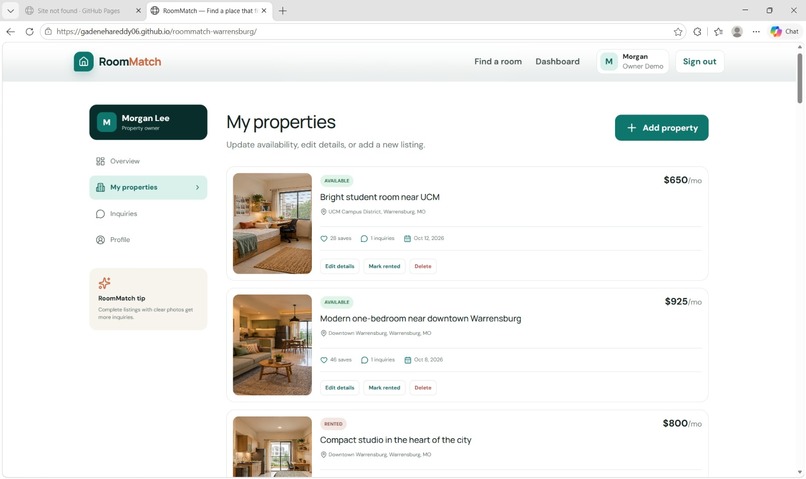Open the Modern one-bedroom photo
This screenshot has width=806, height=479.
click(x=272, y=345)
